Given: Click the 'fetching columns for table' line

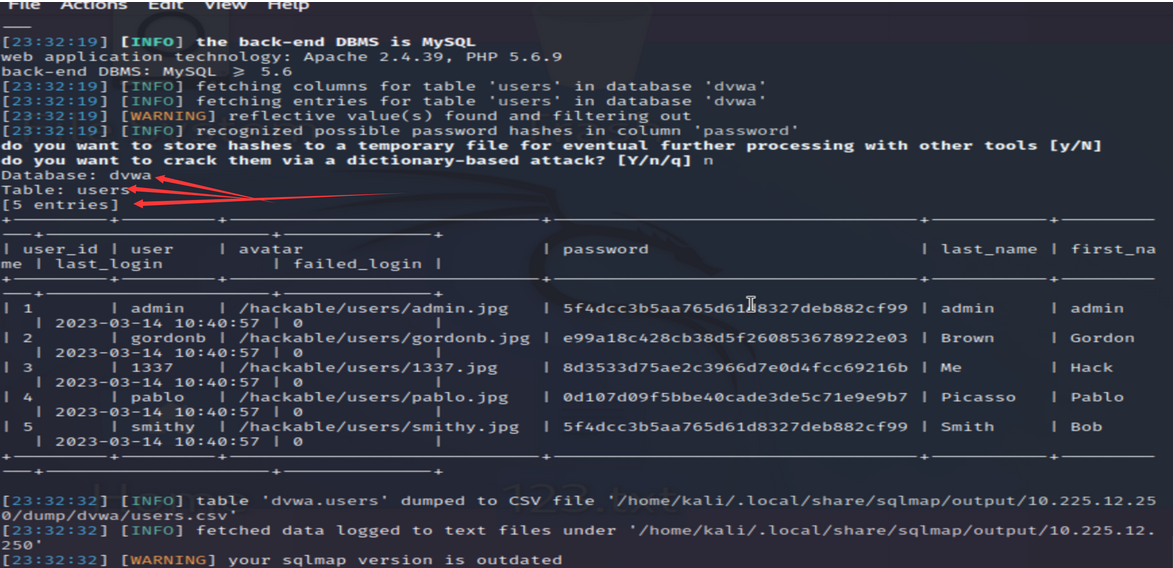Looking at the screenshot, I should 384,87.
